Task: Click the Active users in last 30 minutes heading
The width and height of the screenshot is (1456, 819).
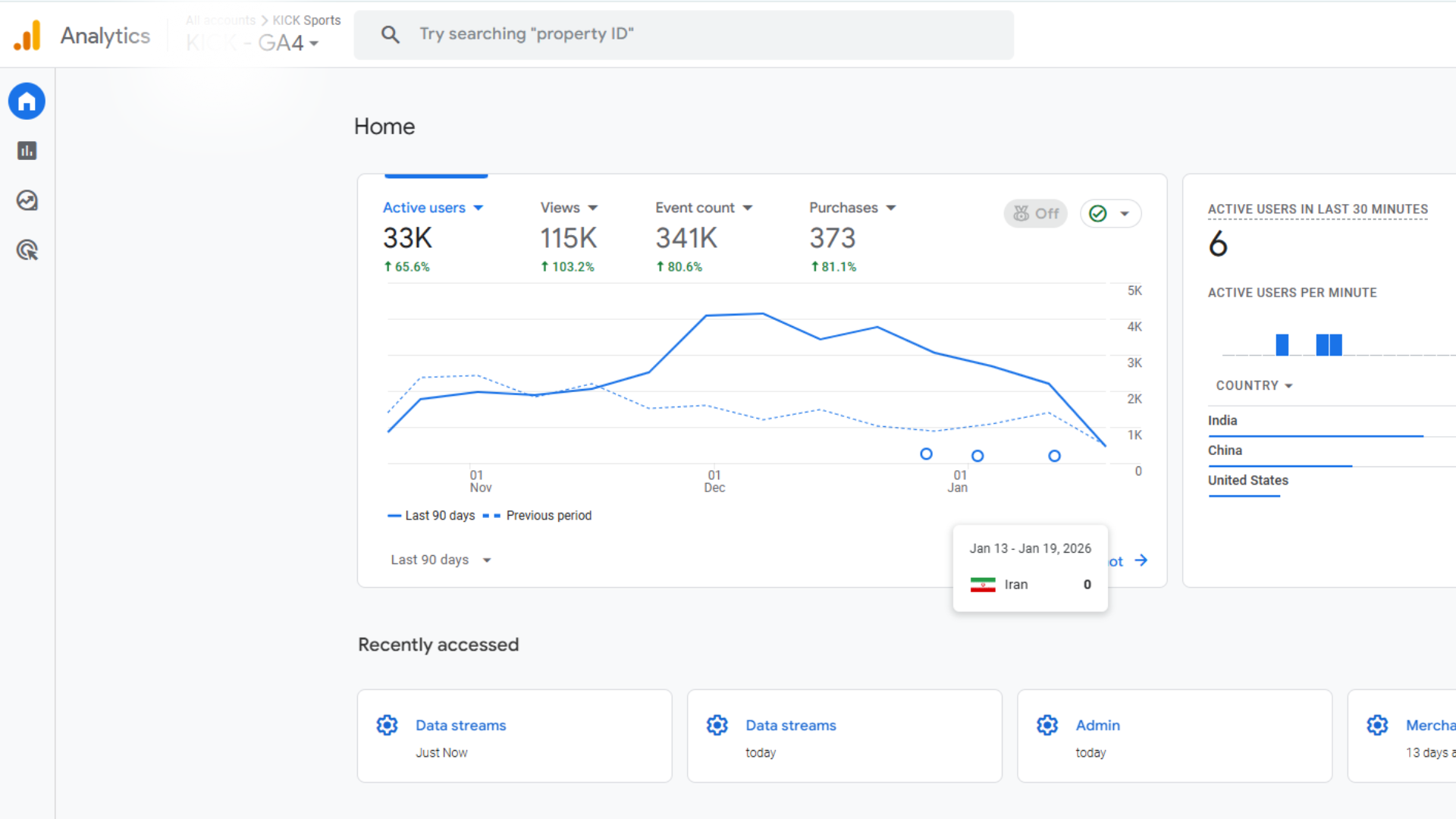Action: (1318, 209)
